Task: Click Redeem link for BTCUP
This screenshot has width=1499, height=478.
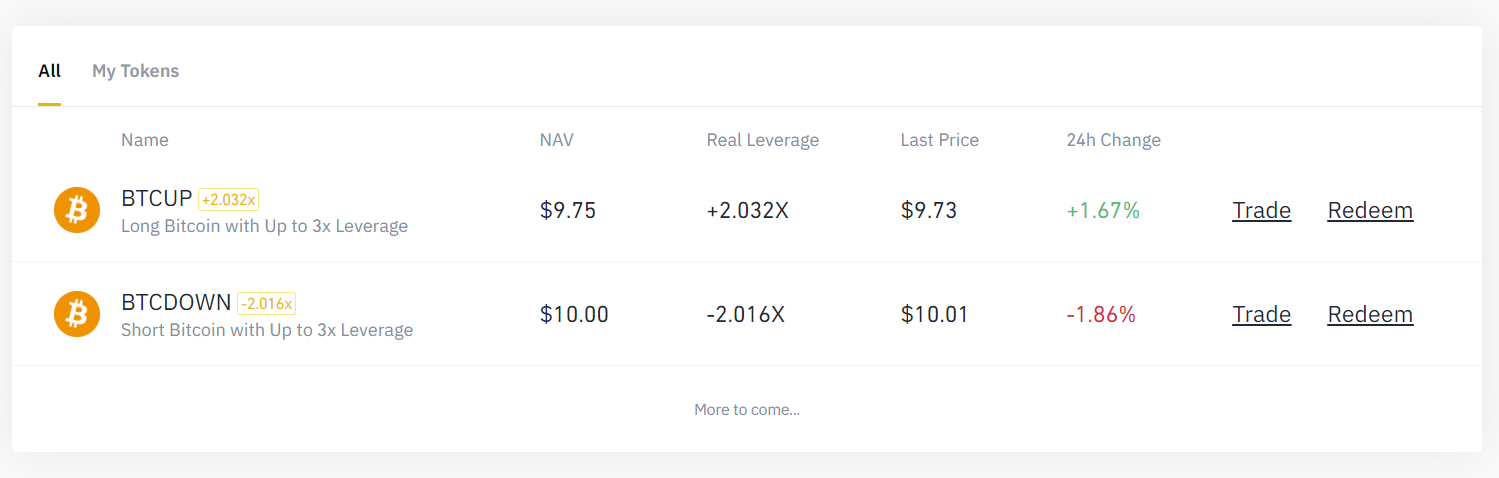Action: 1370,210
